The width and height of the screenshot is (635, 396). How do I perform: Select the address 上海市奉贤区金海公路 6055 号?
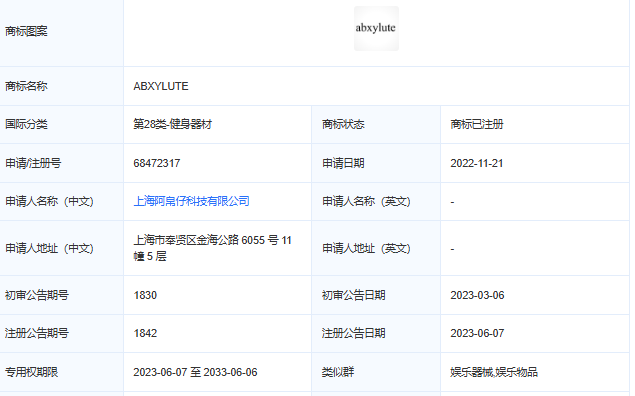(x=206, y=240)
